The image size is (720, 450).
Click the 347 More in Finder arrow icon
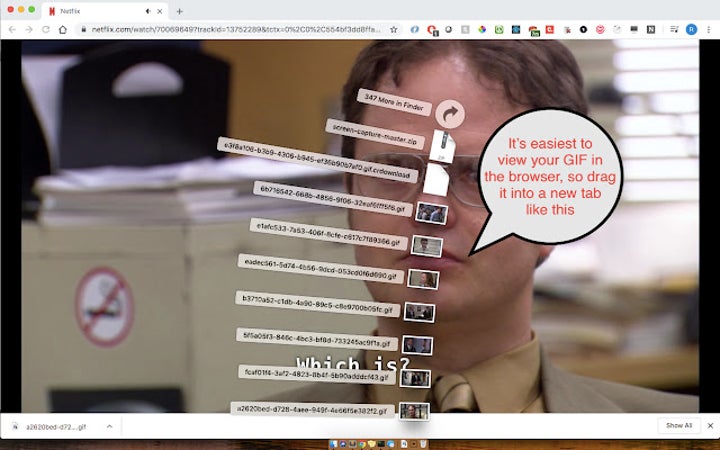coord(450,114)
